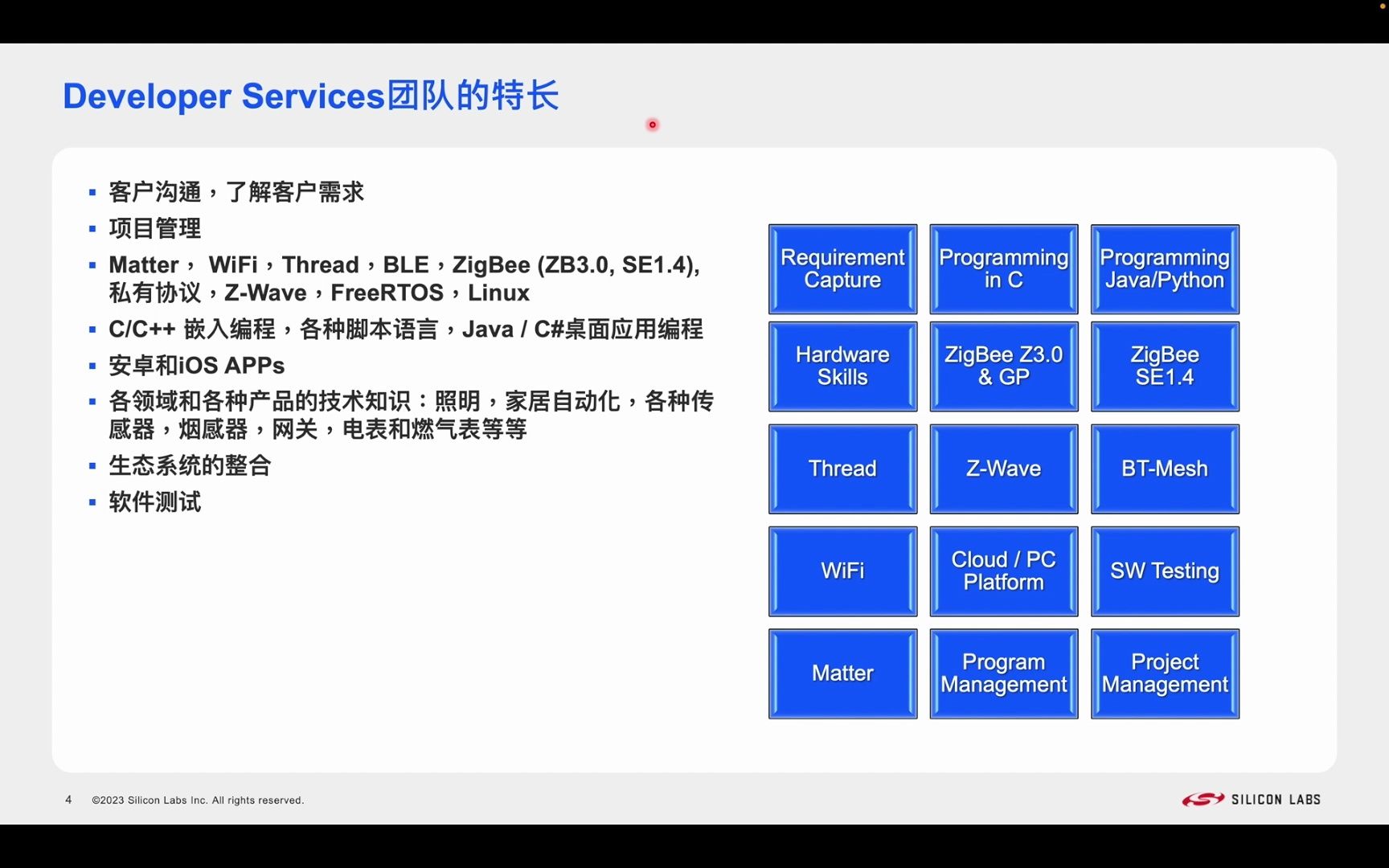Click the slide title Developer Services团队的特长

coord(310,96)
